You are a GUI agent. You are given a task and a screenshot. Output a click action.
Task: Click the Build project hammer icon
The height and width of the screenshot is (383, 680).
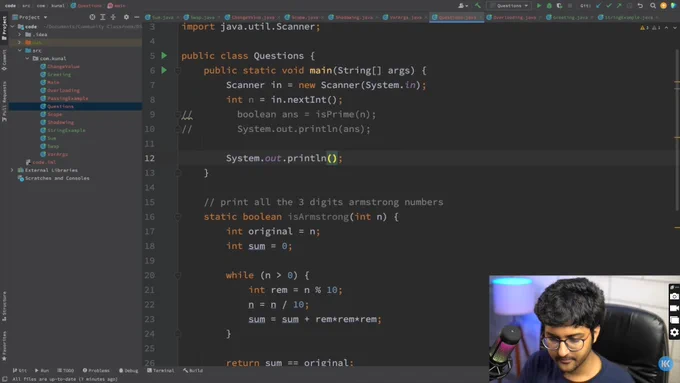click(x=478, y=6)
